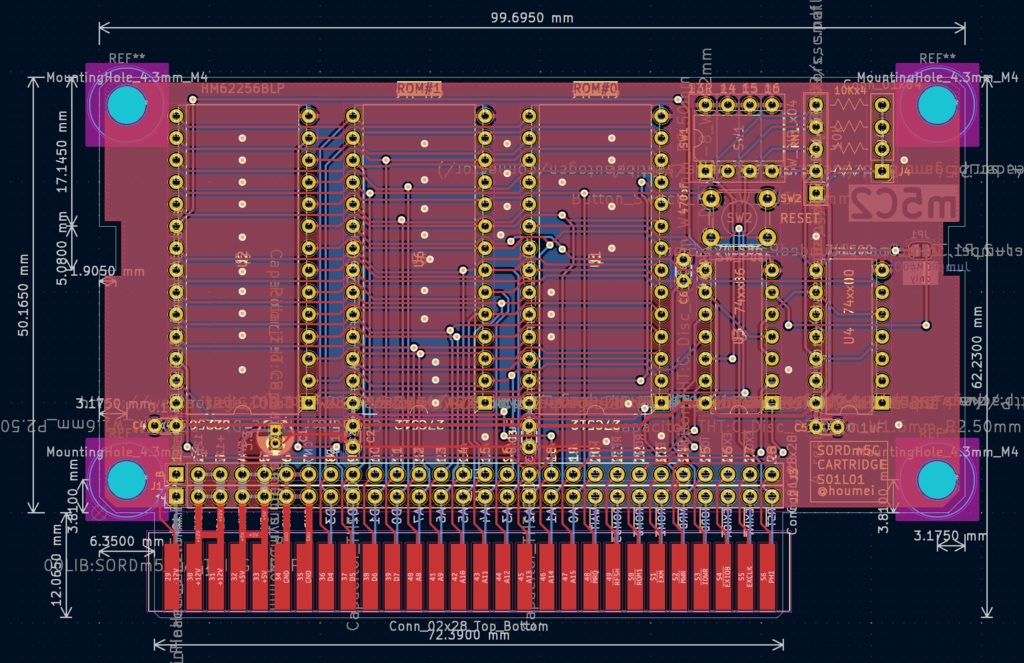Select the SW2 reset button center circle

(739, 218)
